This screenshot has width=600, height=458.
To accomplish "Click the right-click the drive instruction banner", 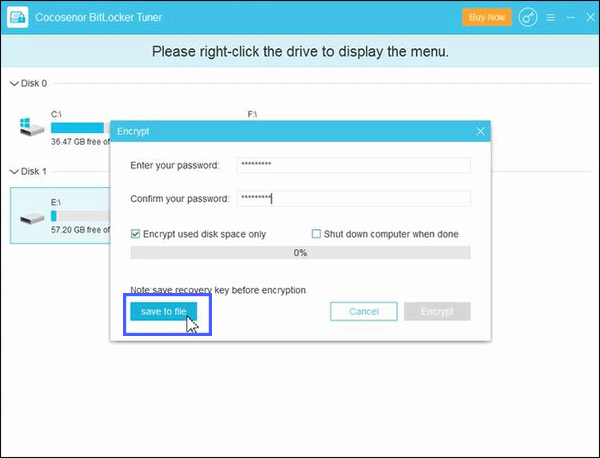I will tap(300, 52).
